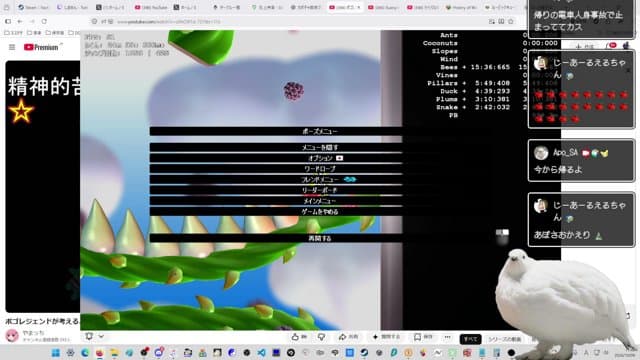Close the active browser tab
The image size is (640, 360).
tap(358, 7)
